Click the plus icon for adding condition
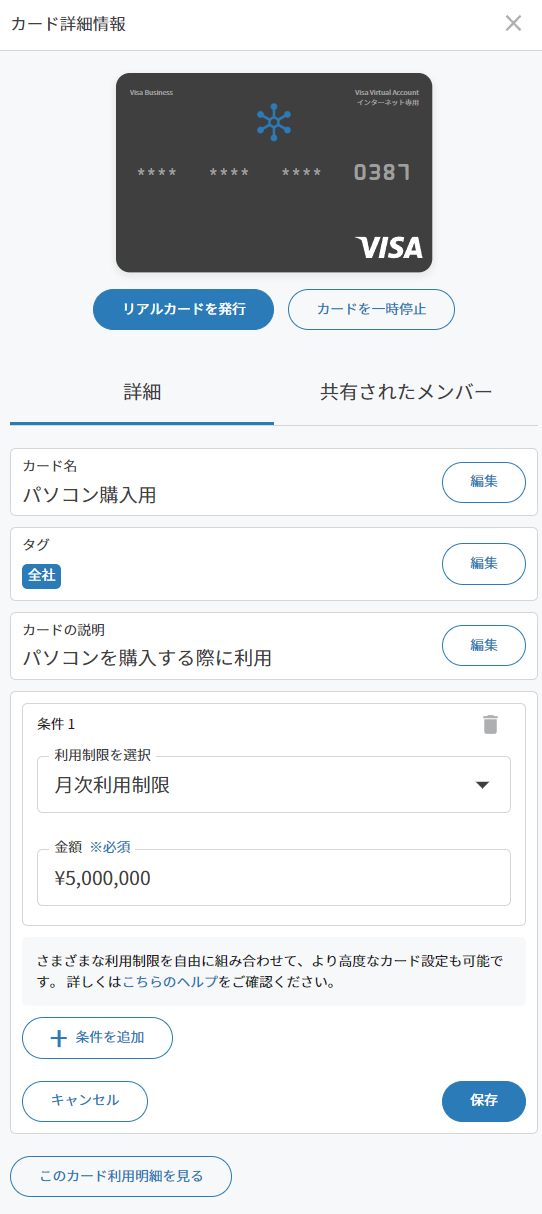This screenshot has width=542, height=1214. coord(58,1038)
